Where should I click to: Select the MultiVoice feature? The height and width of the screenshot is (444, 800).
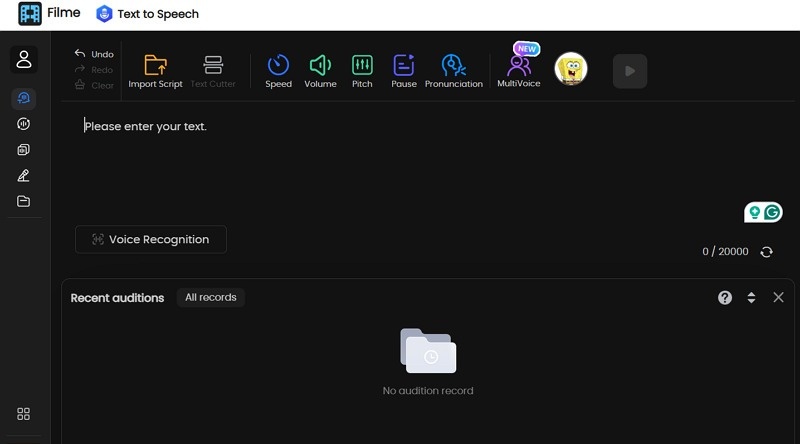[518, 67]
